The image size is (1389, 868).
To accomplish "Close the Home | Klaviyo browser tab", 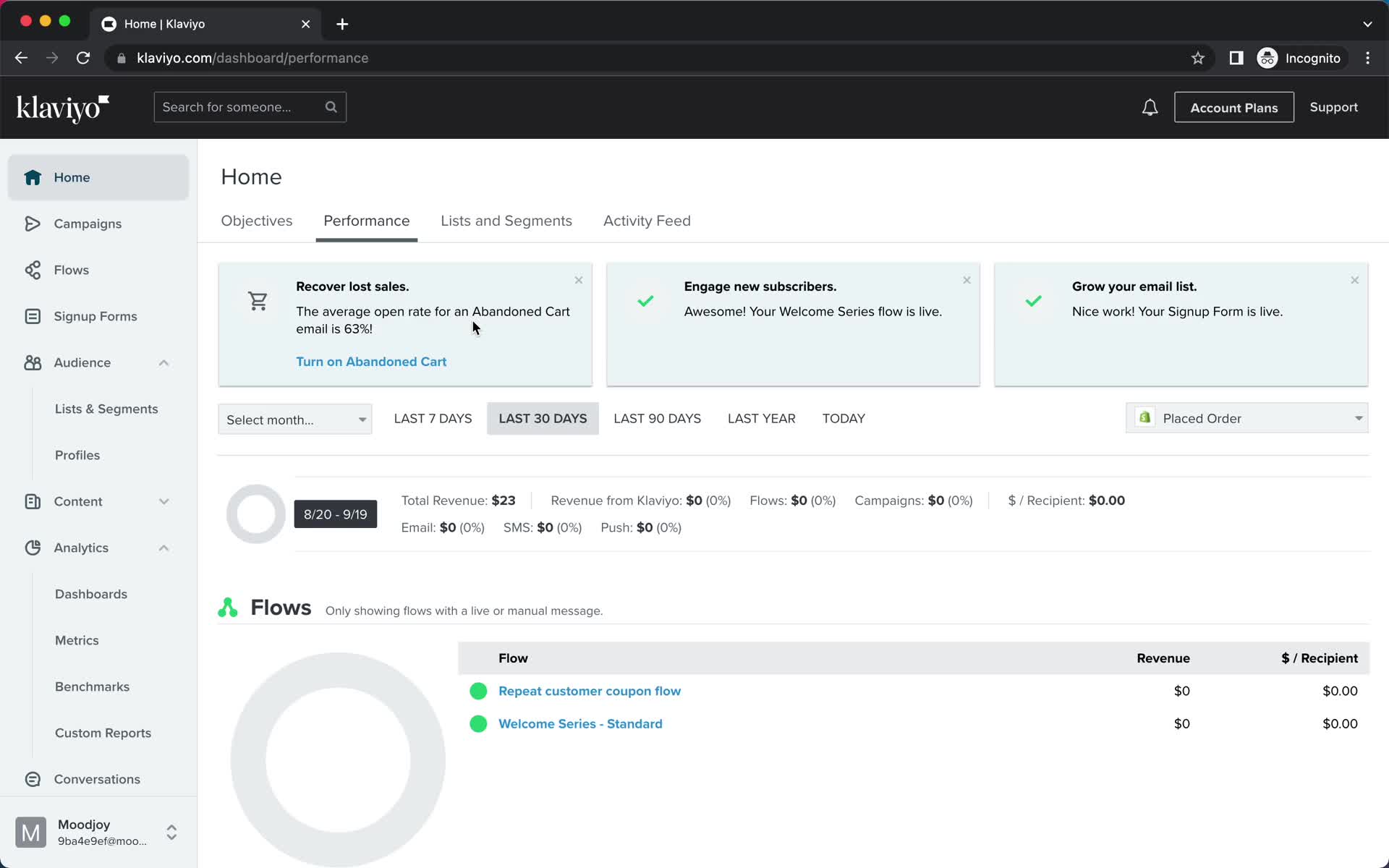I will (x=305, y=24).
